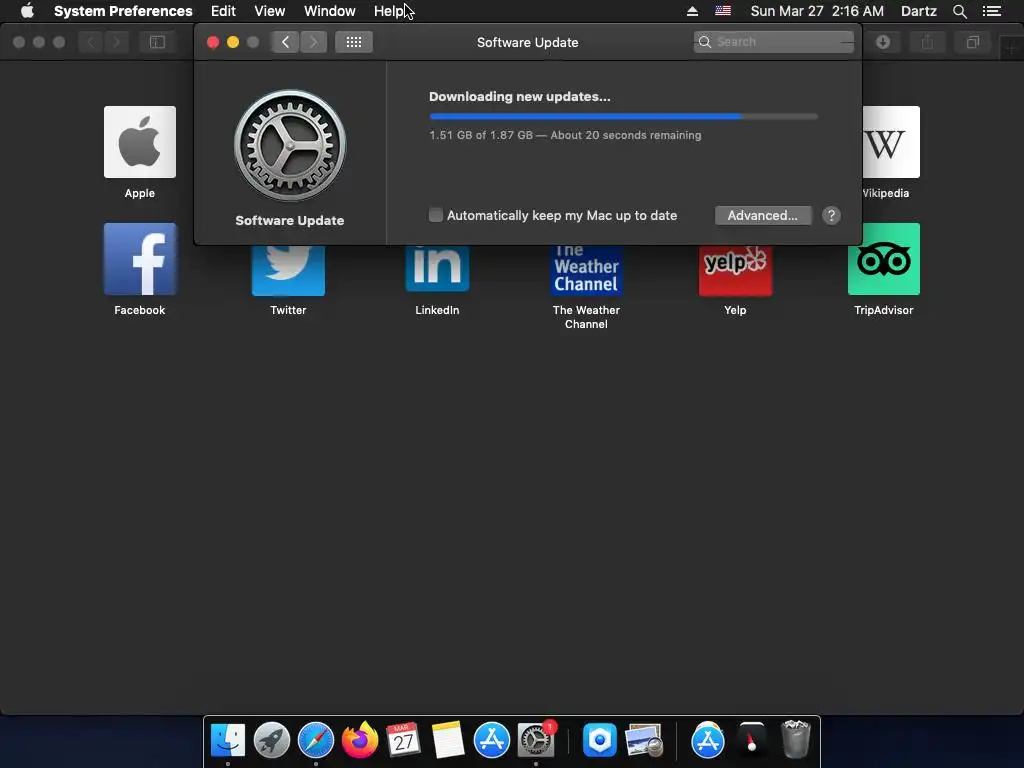Open App Store from the Dock

pos(492,740)
